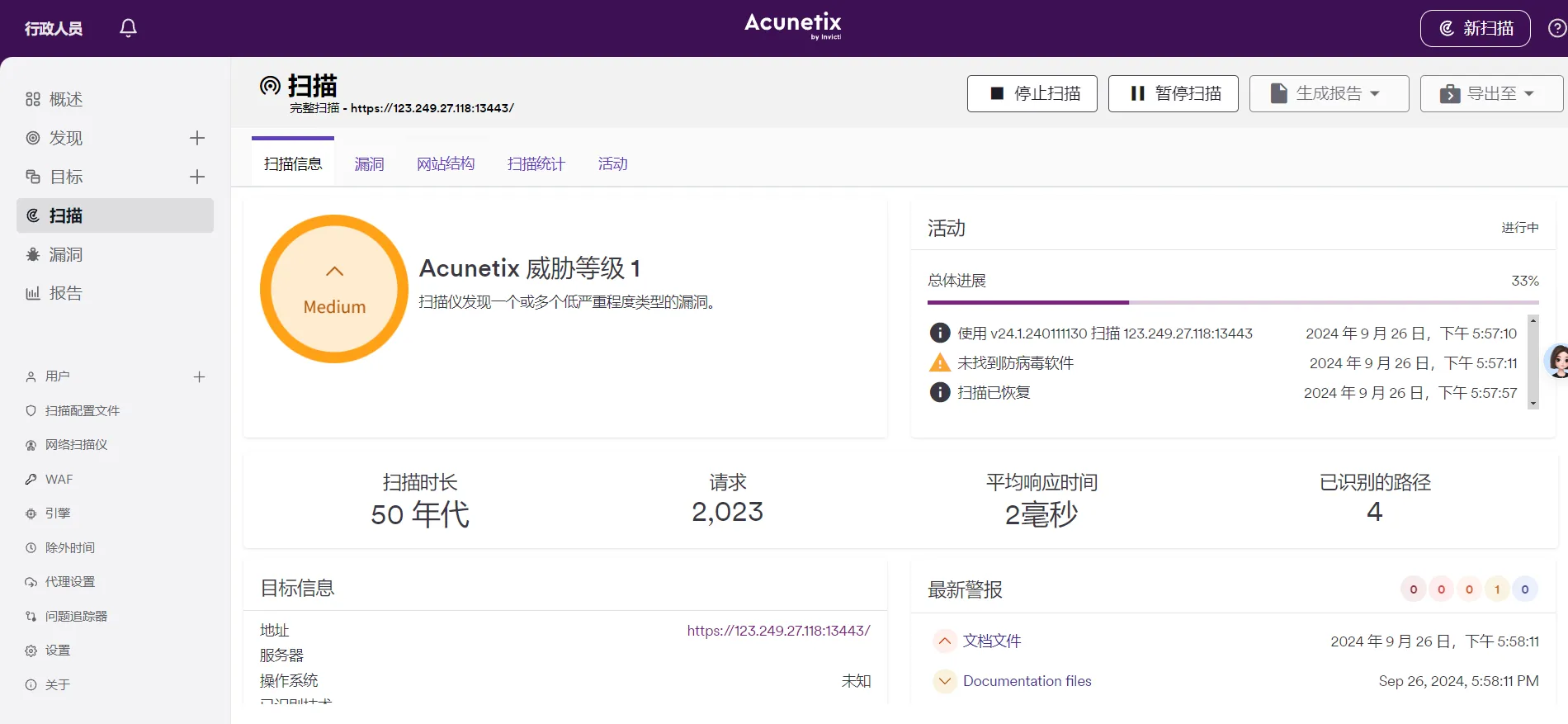Open the Generate Report (生成报告) dropdown
The width and height of the screenshot is (1568, 724).
click(1329, 93)
